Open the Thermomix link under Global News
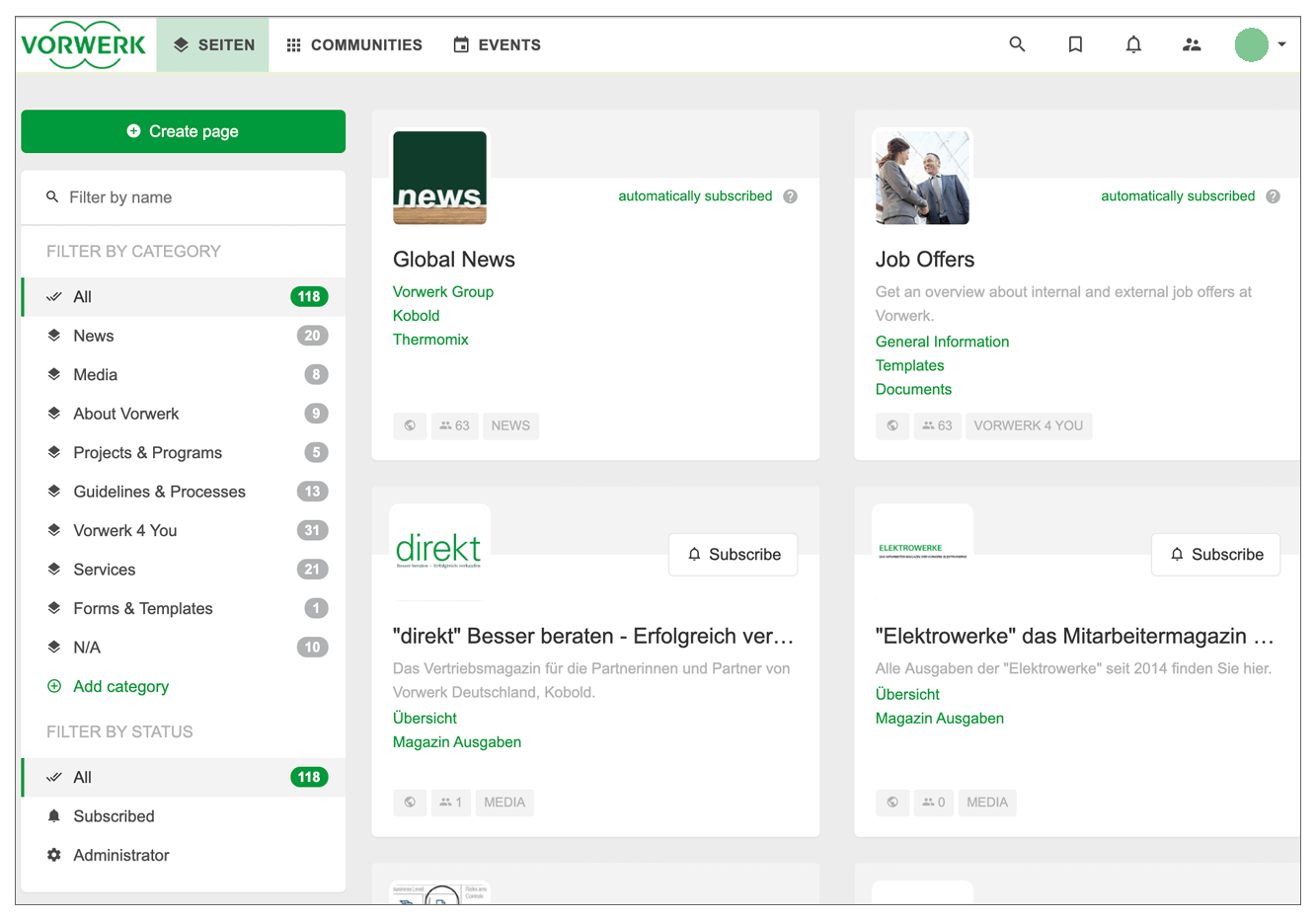Viewport: 1316px width, 921px height. coord(430,339)
